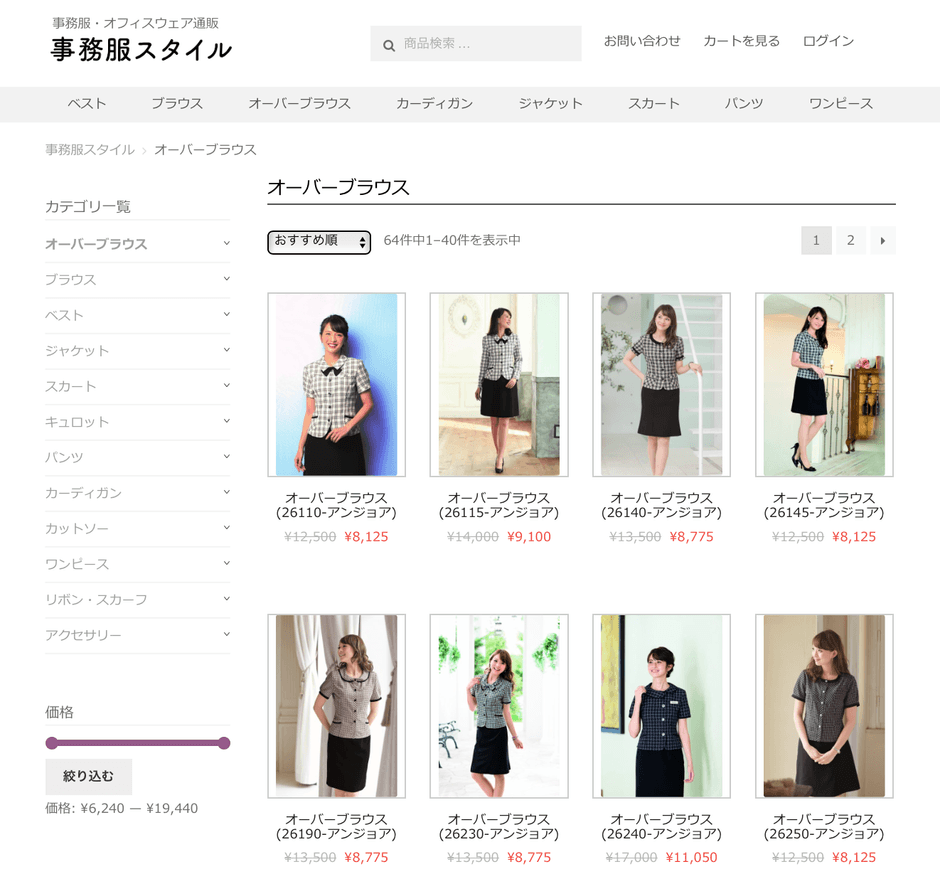This screenshot has height=872, width=940.
Task: Open the カートを見る link
Action: coord(741,41)
